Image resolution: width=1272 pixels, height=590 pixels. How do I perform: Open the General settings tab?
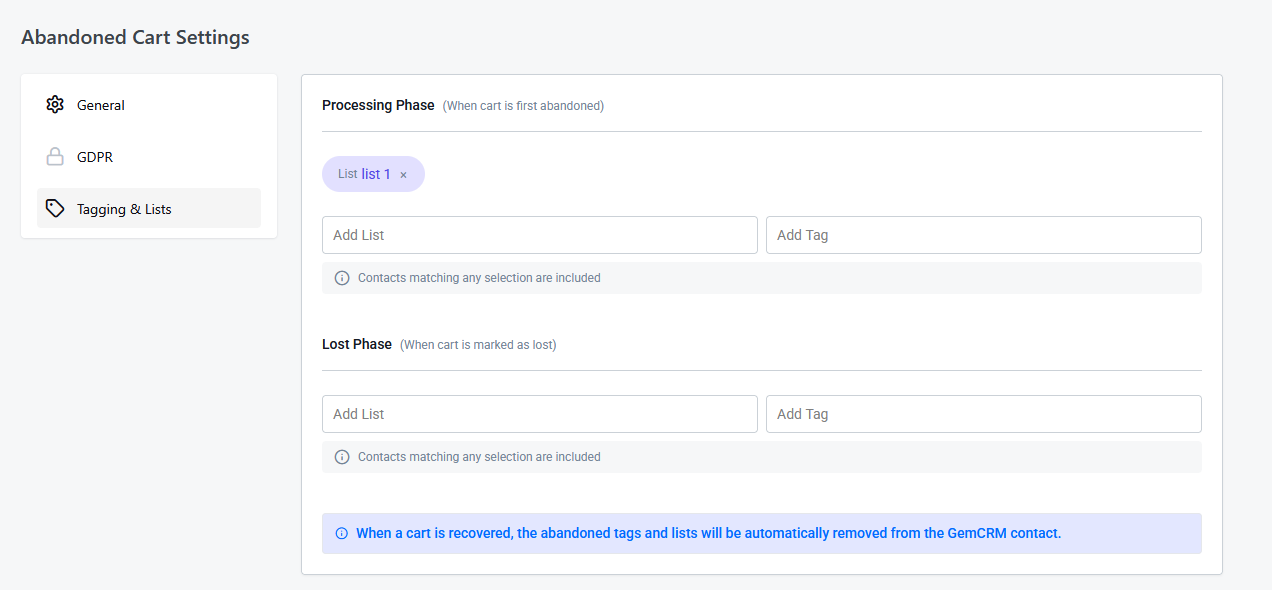pos(149,105)
